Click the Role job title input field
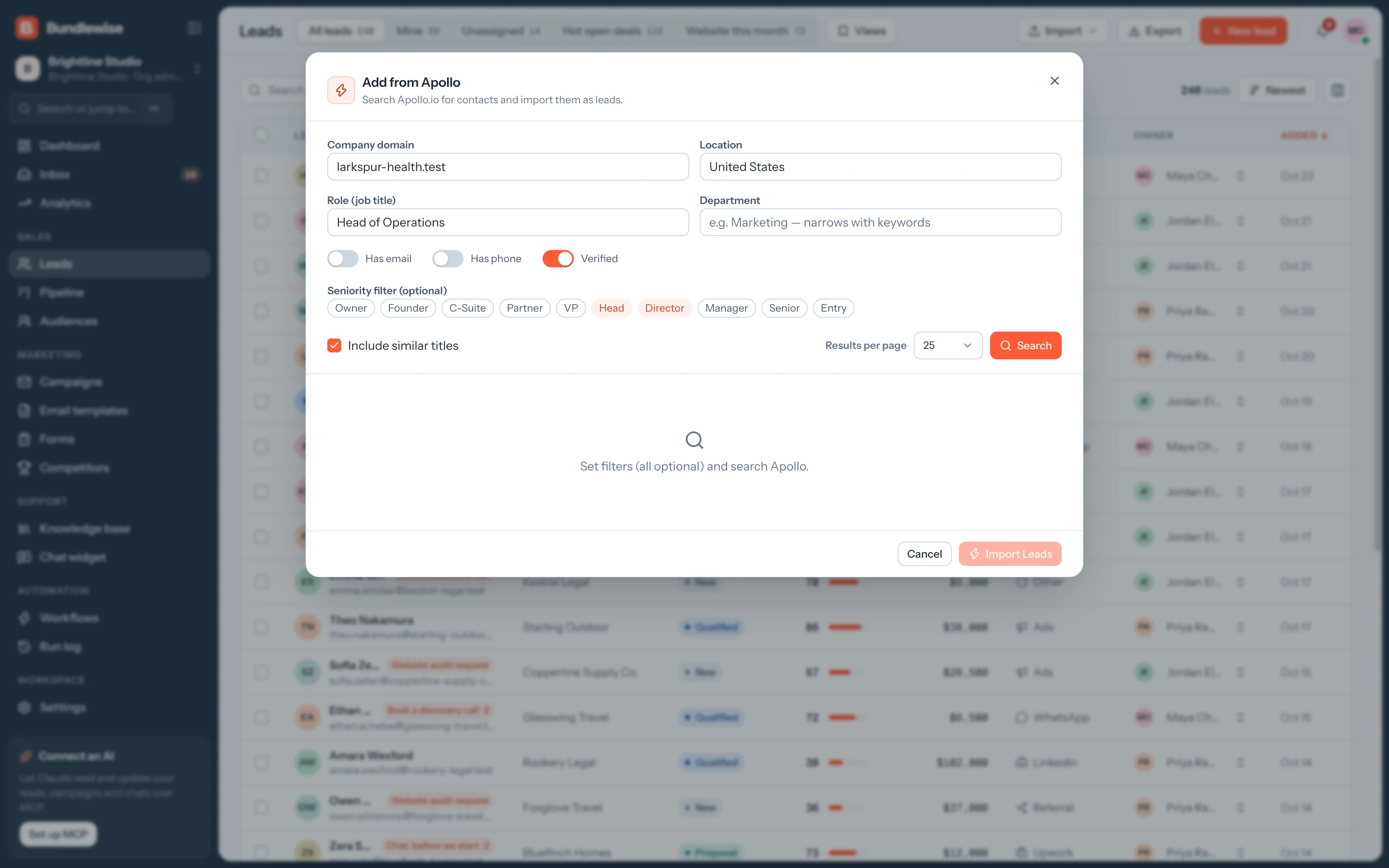Screen dimensions: 1389x868 point(508,222)
